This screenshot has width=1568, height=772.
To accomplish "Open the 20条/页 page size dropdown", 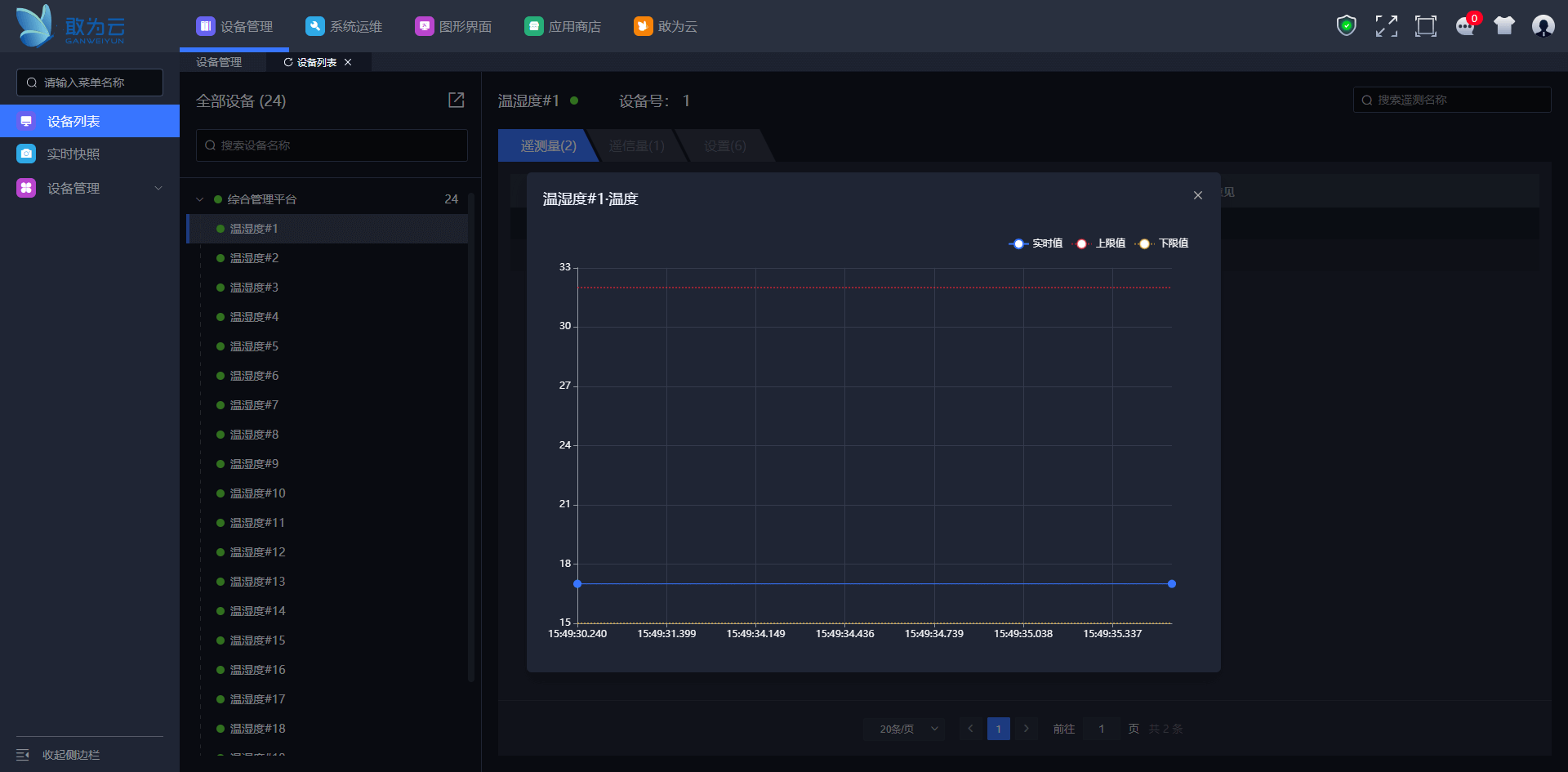I will (904, 729).
